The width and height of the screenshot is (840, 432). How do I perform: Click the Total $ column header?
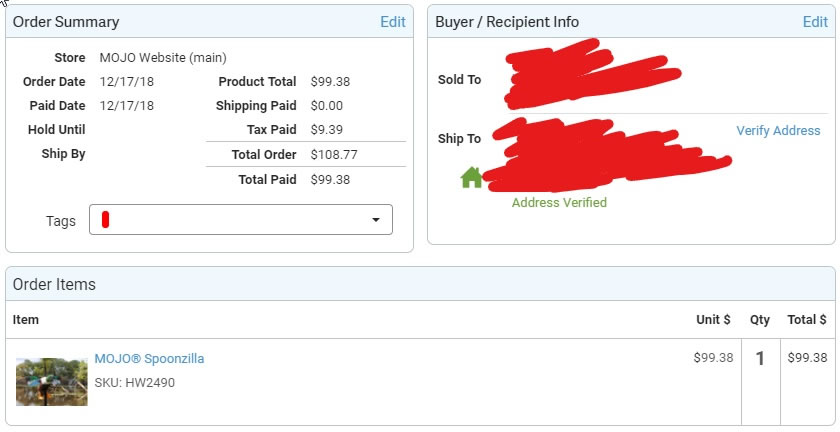point(807,320)
